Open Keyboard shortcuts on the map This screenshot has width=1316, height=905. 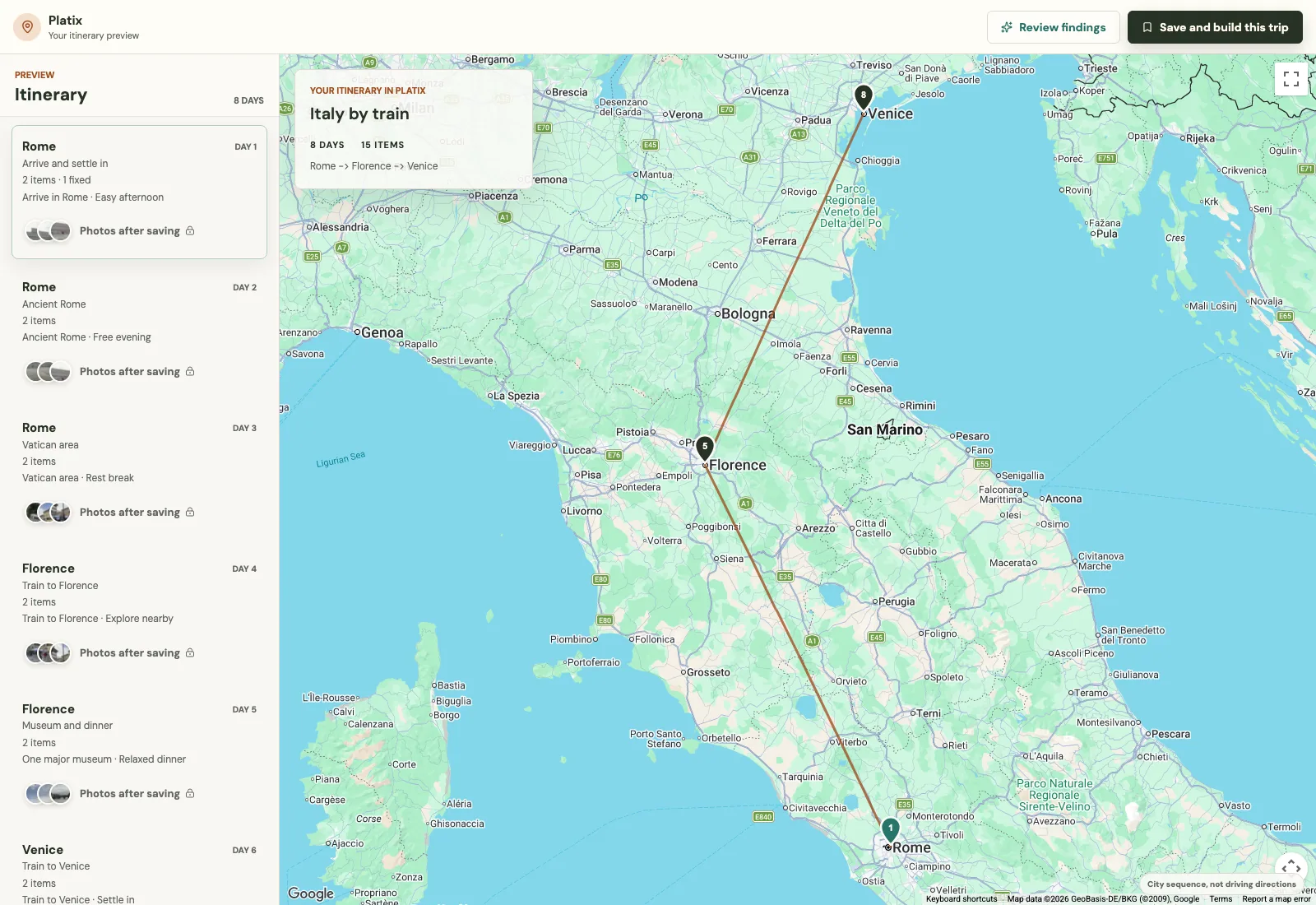click(x=962, y=899)
